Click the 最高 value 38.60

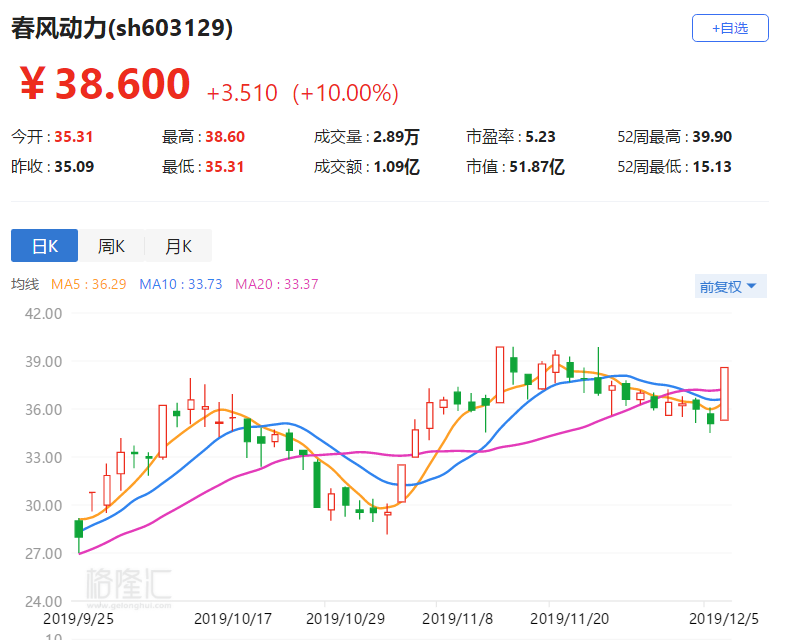point(225,137)
